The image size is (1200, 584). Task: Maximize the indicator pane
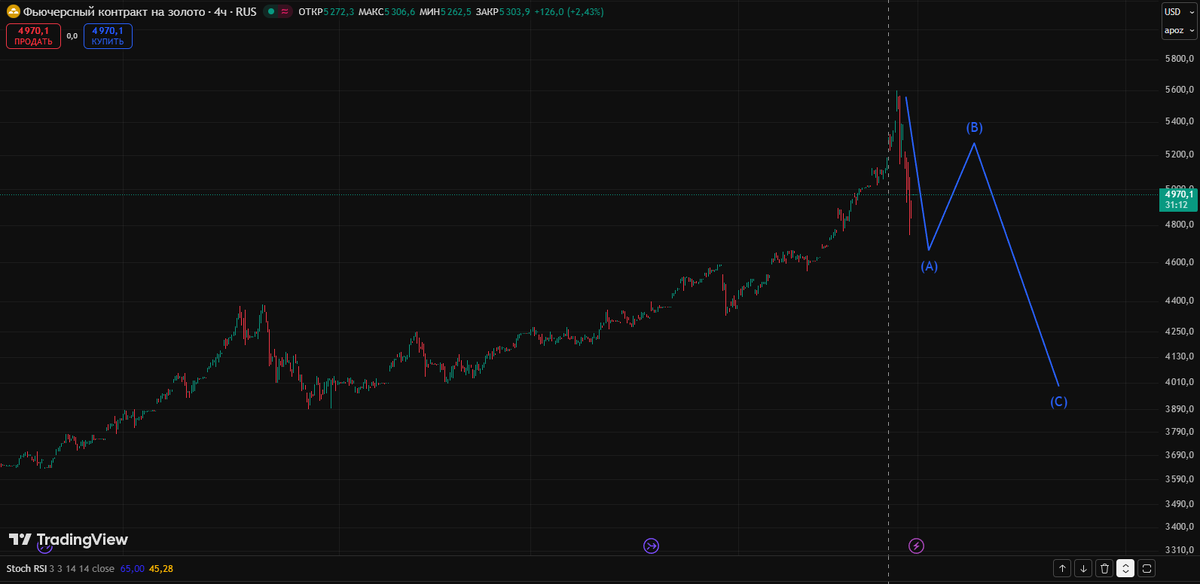pos(1147,568)
